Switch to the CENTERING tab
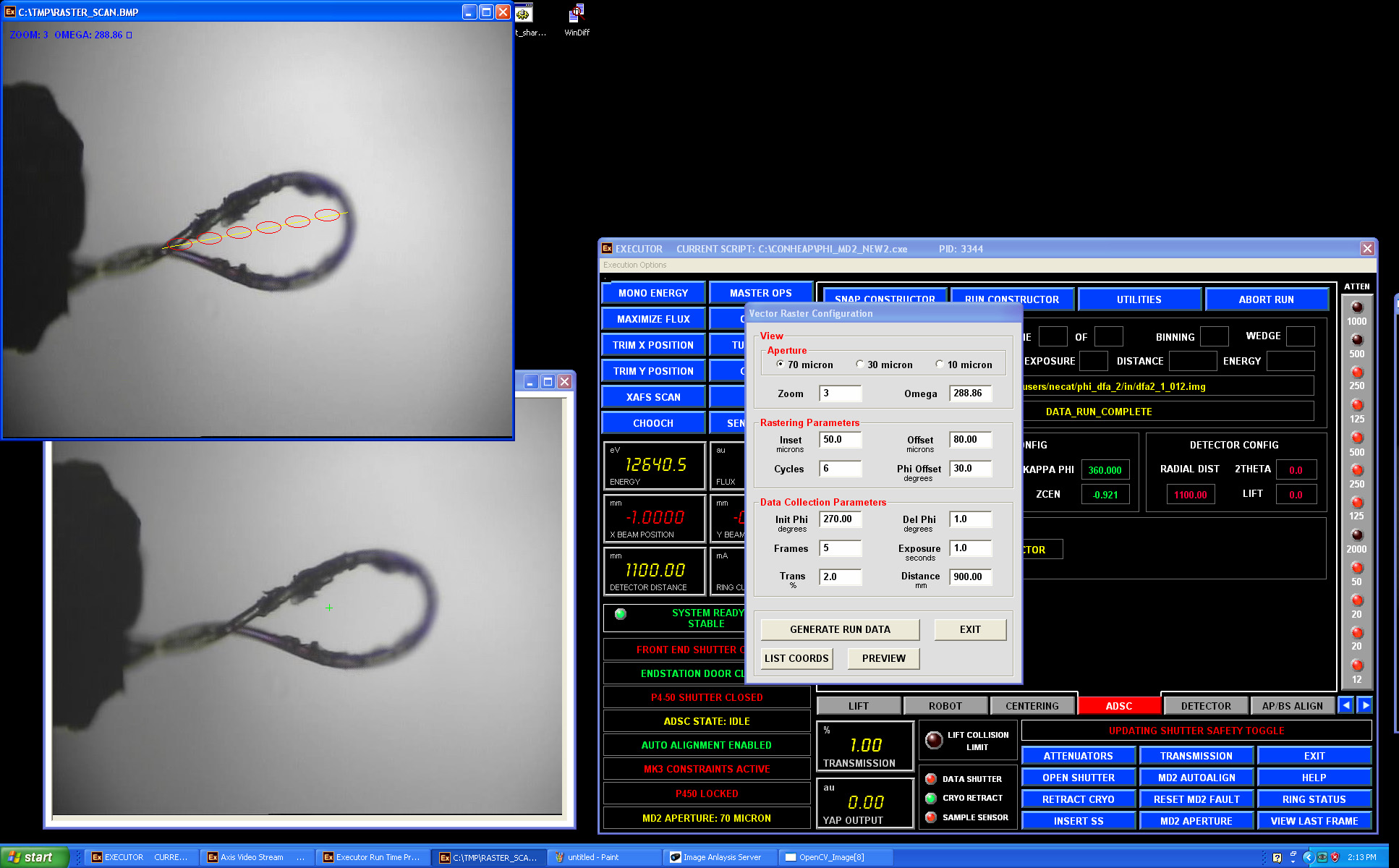Viewport: 1399px width, 868px height. click(1032, 705)
